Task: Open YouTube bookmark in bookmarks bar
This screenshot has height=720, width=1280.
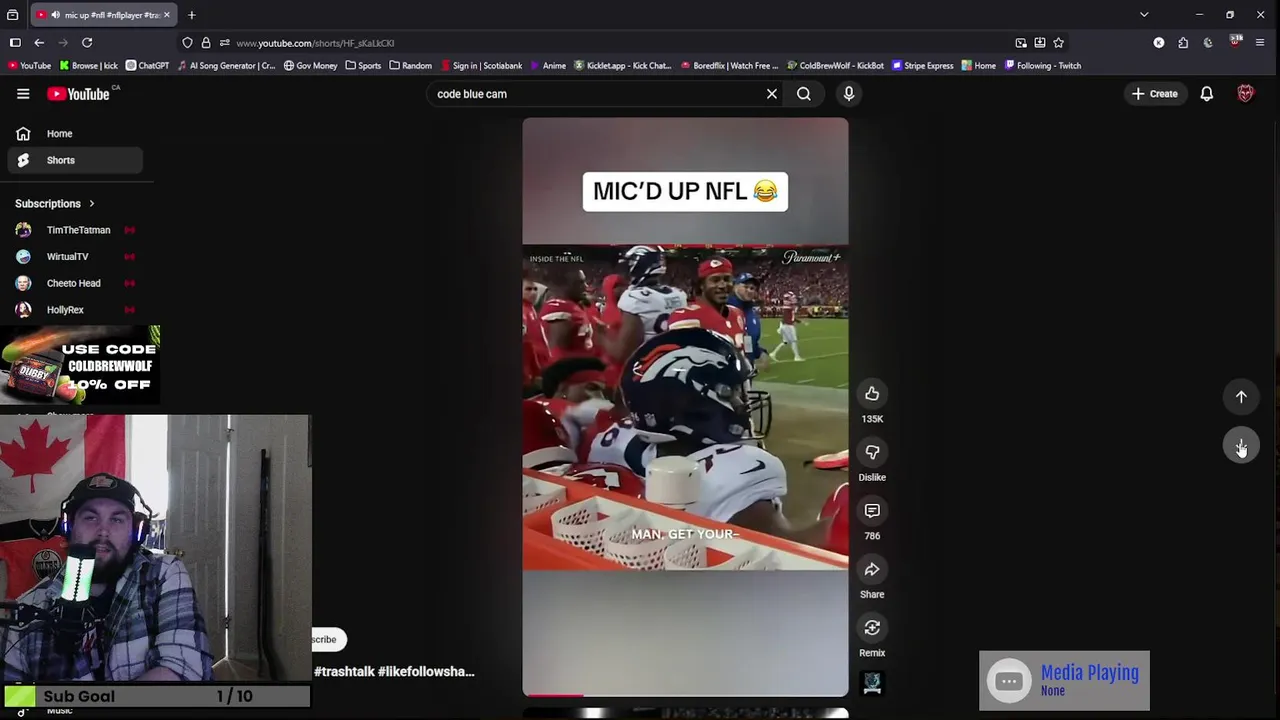Action: pyautogui.click(x=28, y=66)
